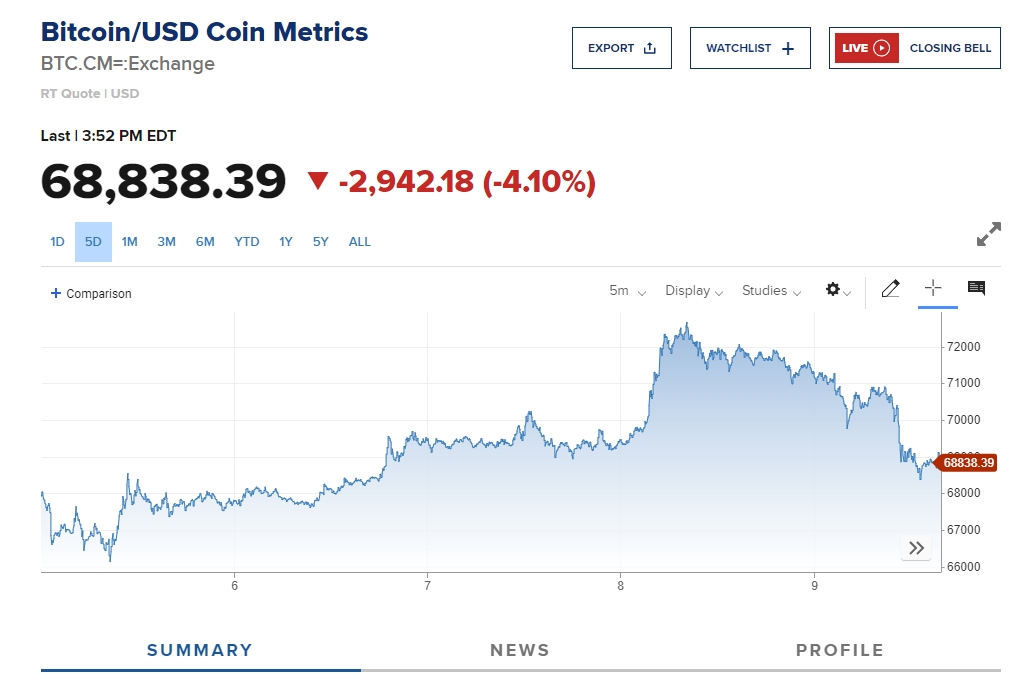Open the 5m interval dropdown
The width and height of the screenshot is (1019, 688).
[x=627, y=291]
